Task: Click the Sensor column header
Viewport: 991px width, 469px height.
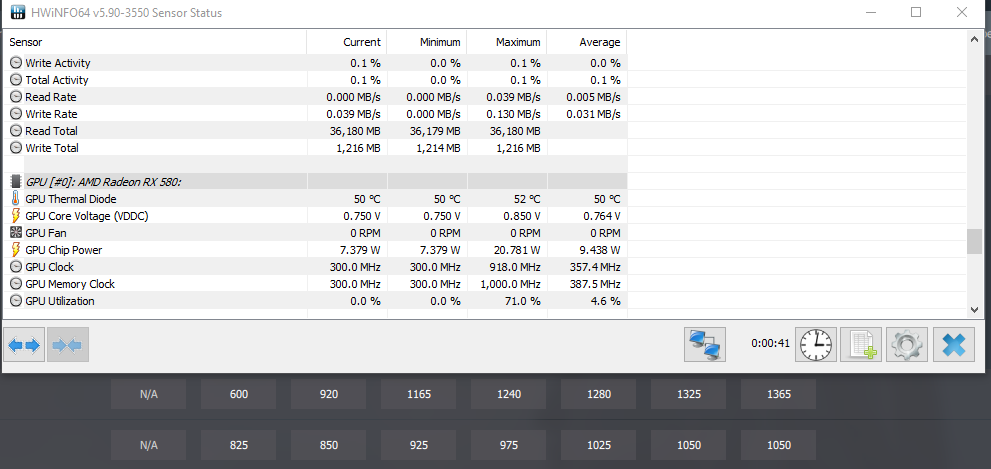Action: coord(155,42)
